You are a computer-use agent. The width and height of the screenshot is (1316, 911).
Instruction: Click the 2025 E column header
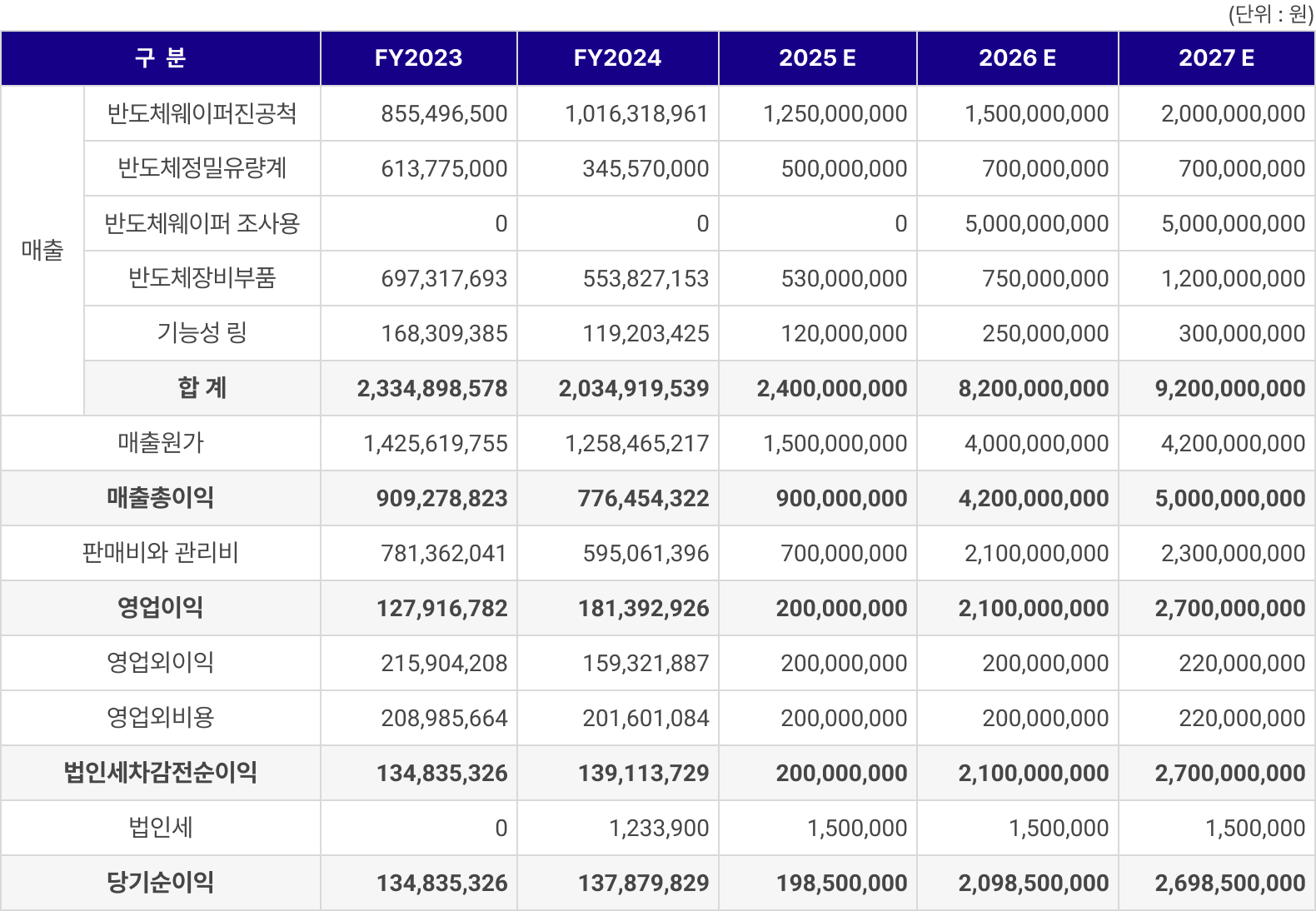coord(817,58)
